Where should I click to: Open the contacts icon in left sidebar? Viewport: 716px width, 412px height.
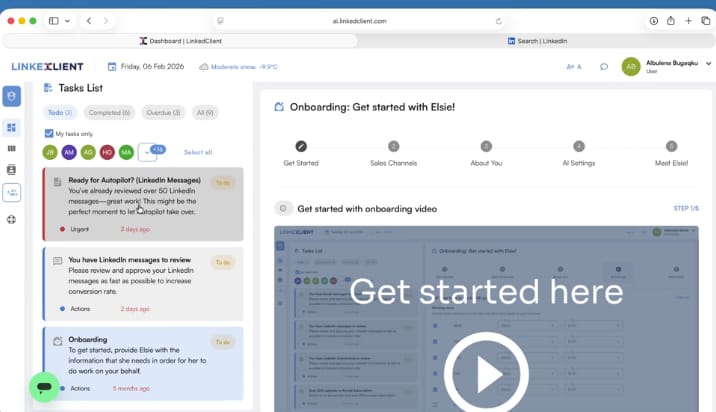coord(11,169)
